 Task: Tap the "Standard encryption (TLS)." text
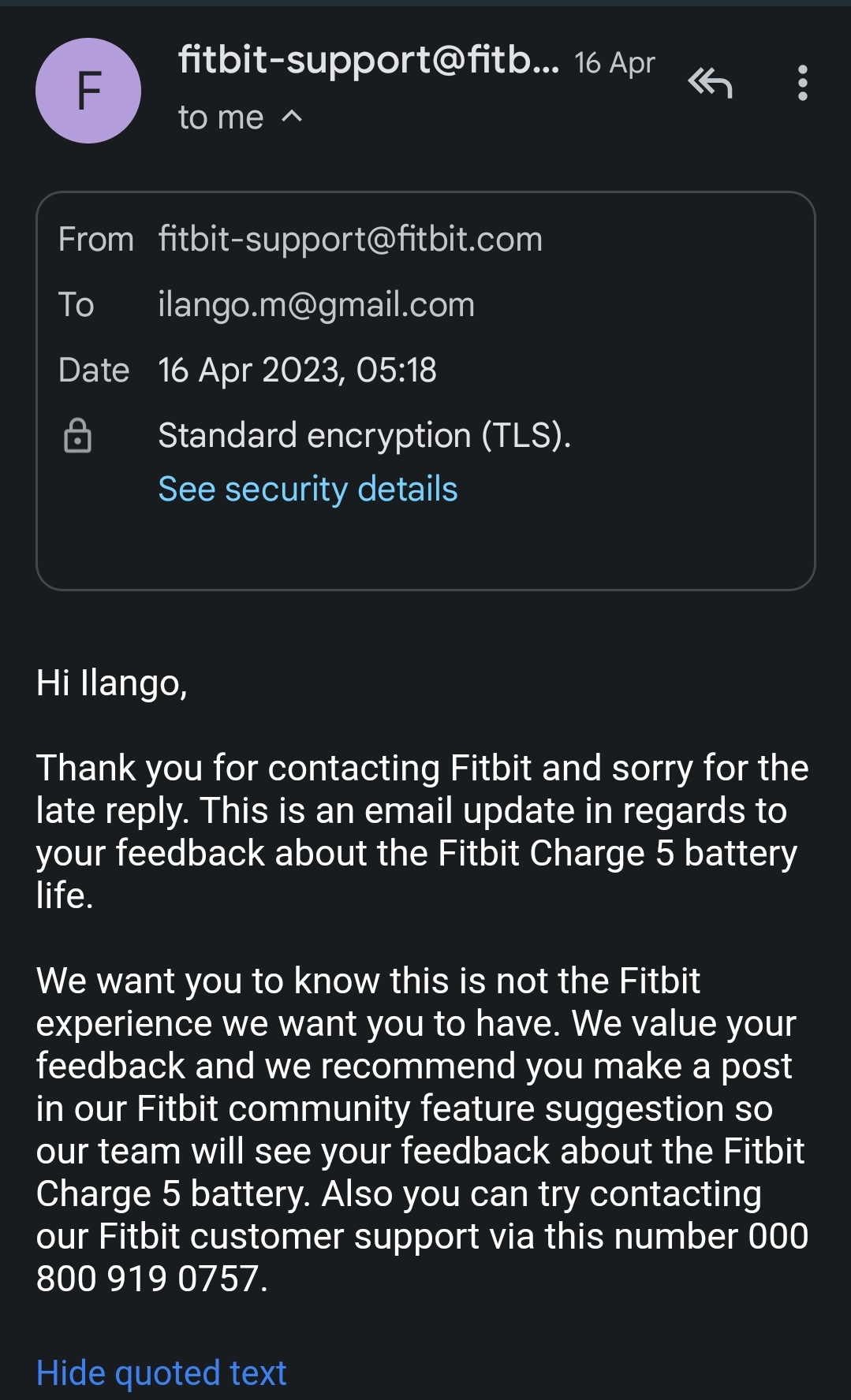(x=364, y=435)
